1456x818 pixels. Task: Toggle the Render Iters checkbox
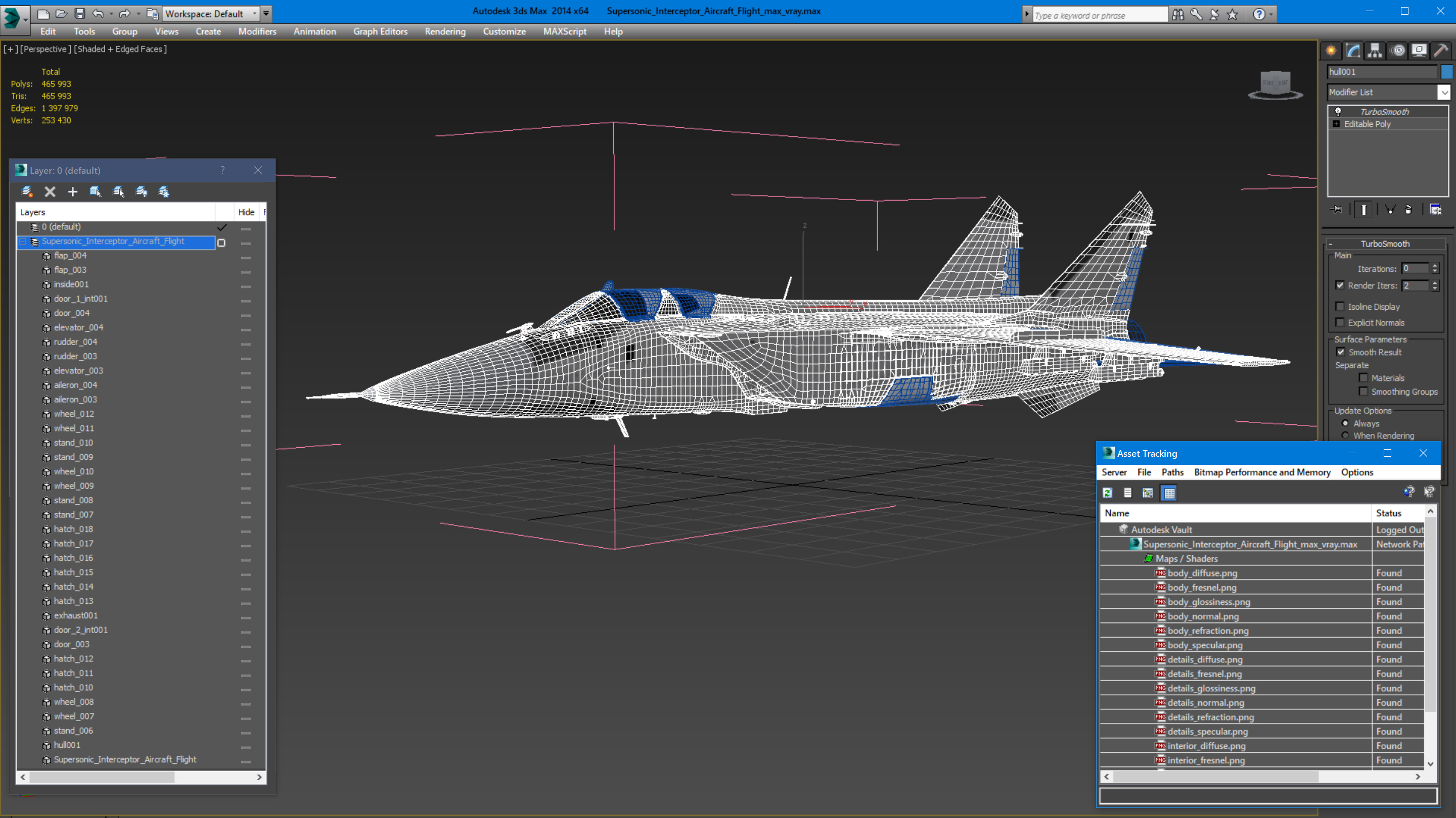click(x=1340, y=285)
